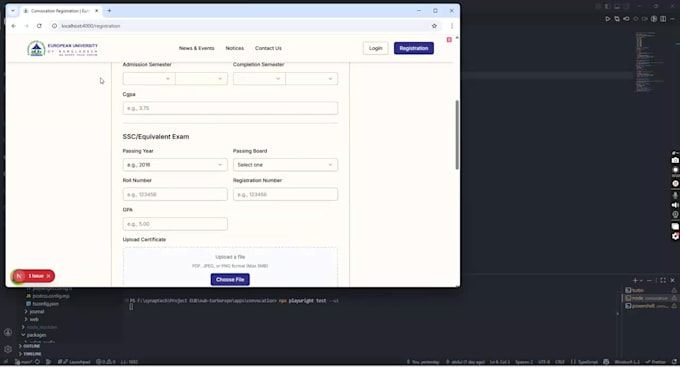Reload the registration page
Image resolution: width=680 pixels, height=367 pixels.
pyautogui.click(x=39, y=26)
